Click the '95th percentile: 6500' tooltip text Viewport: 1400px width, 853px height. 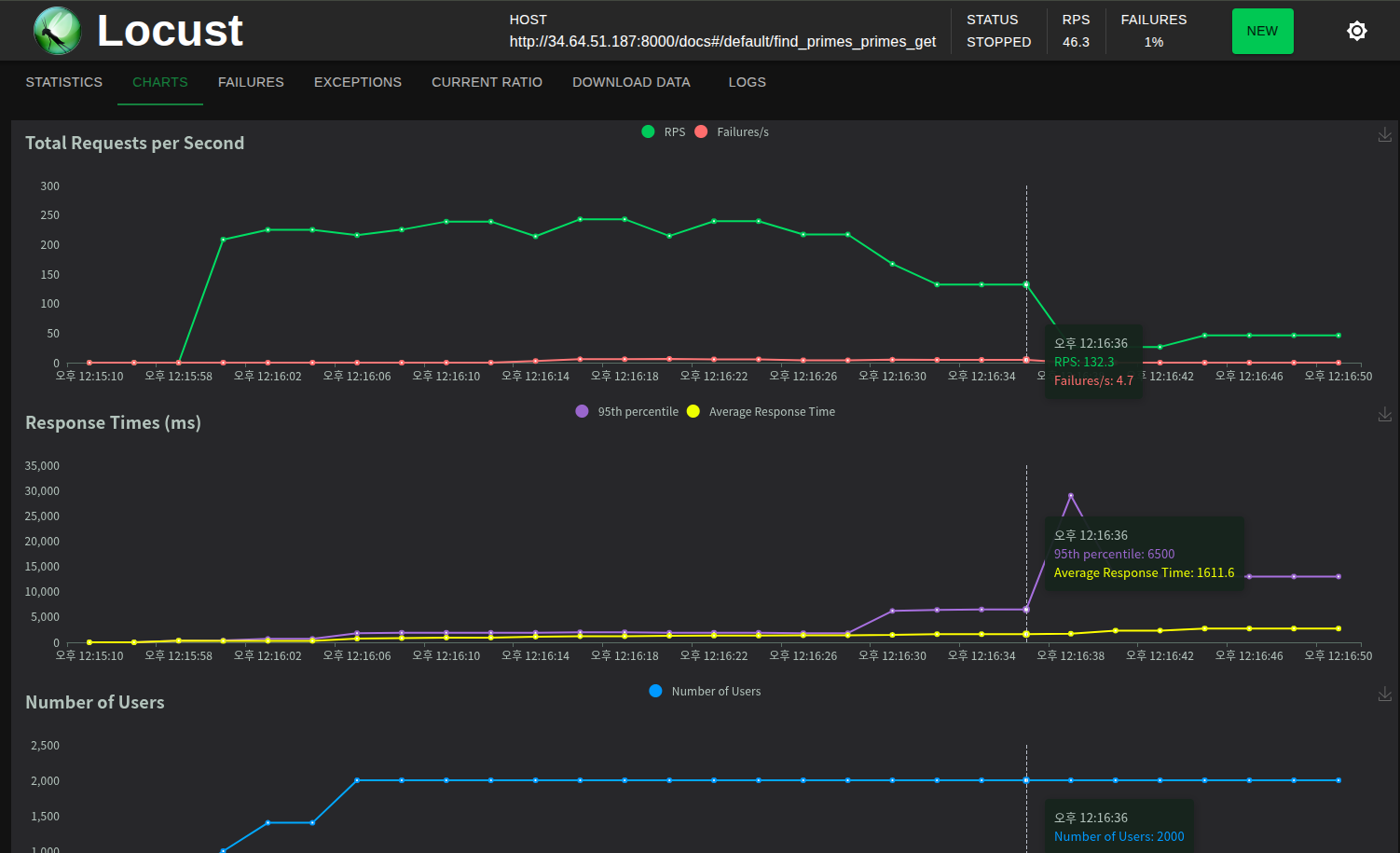click(1115, 554)
